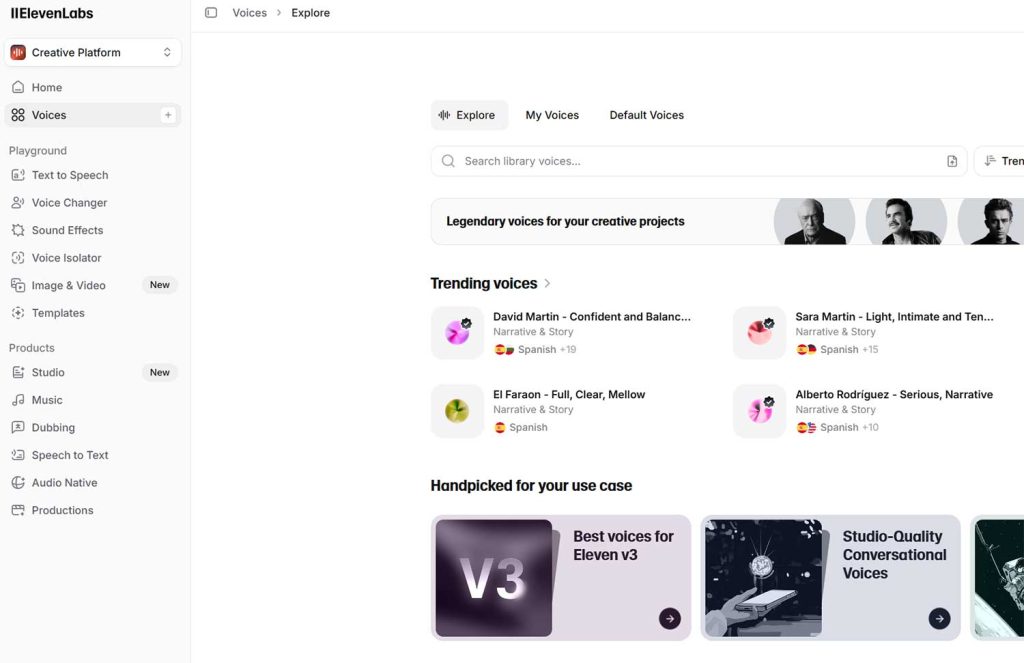Click Explore in the breadcrumb
The image size is (1024, 663).
[x=310, y=12]
